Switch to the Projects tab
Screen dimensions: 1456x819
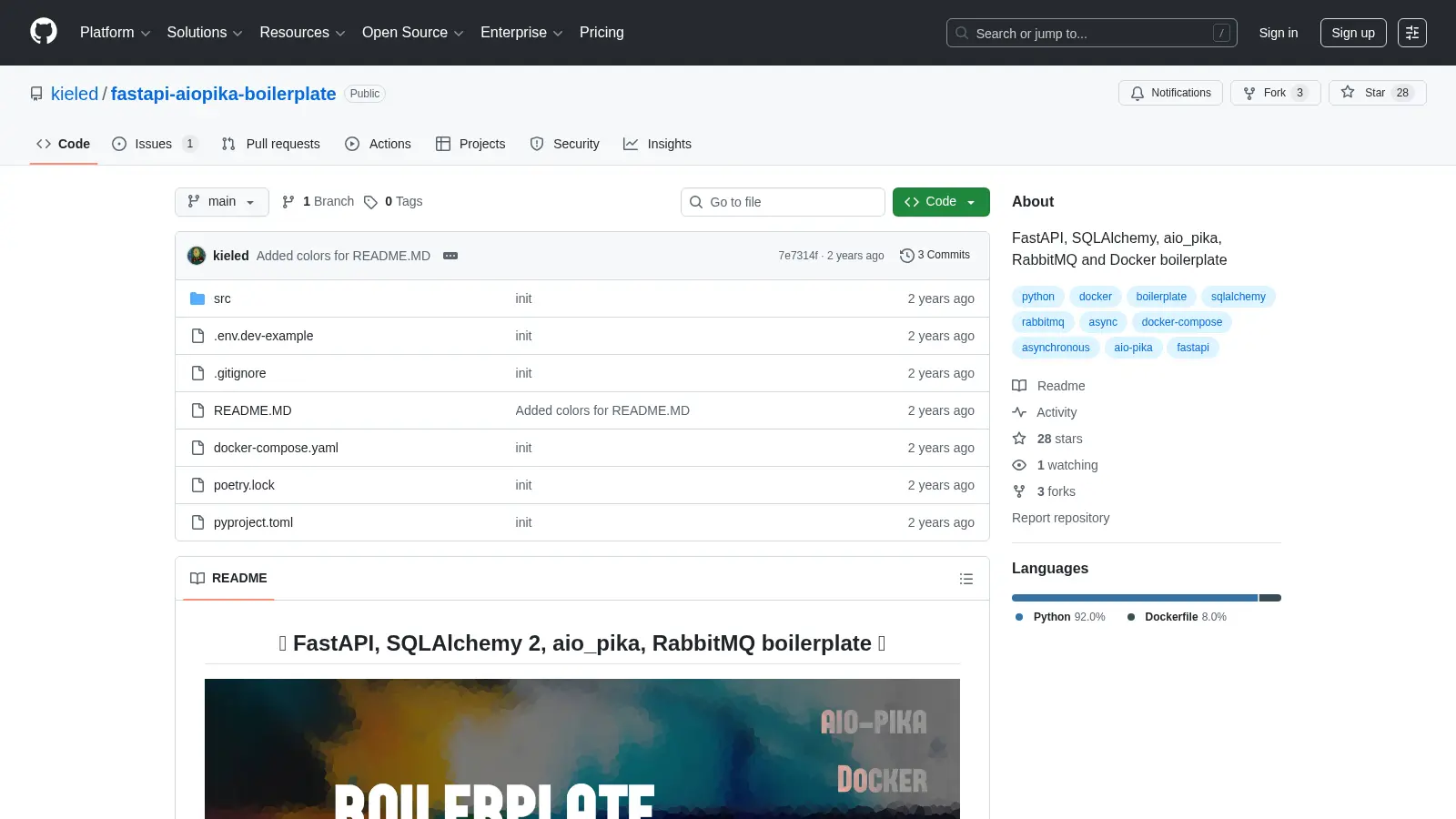coord(470,144)
